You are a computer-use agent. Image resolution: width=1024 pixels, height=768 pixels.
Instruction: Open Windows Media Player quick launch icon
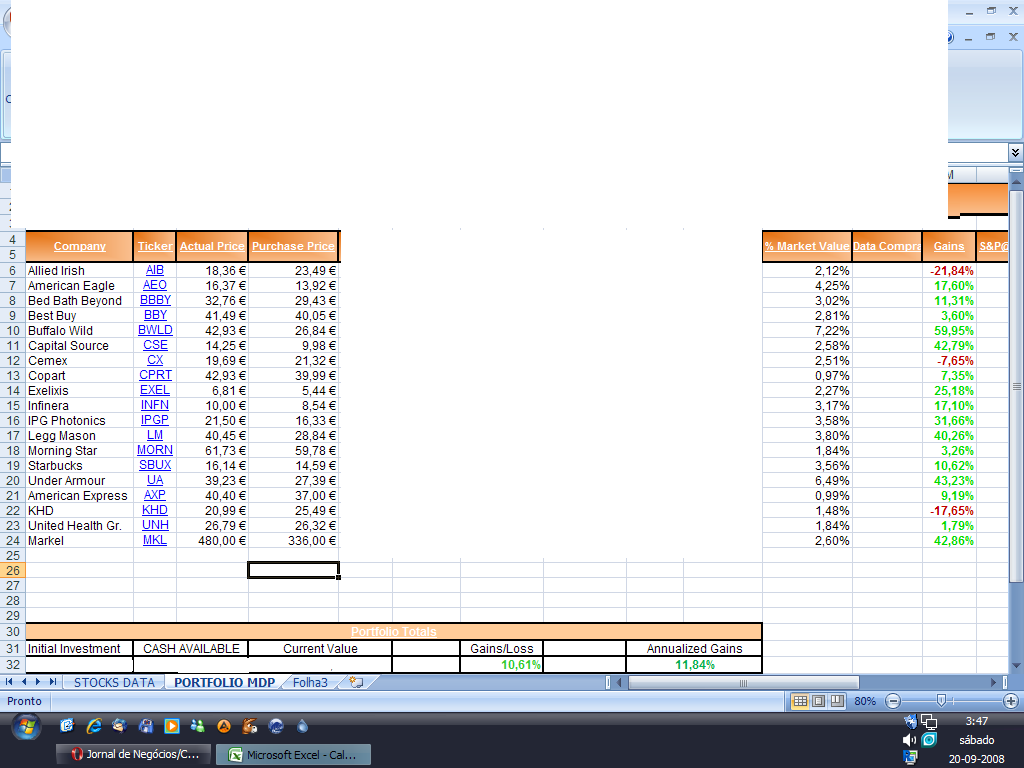[x=172, y=726]
